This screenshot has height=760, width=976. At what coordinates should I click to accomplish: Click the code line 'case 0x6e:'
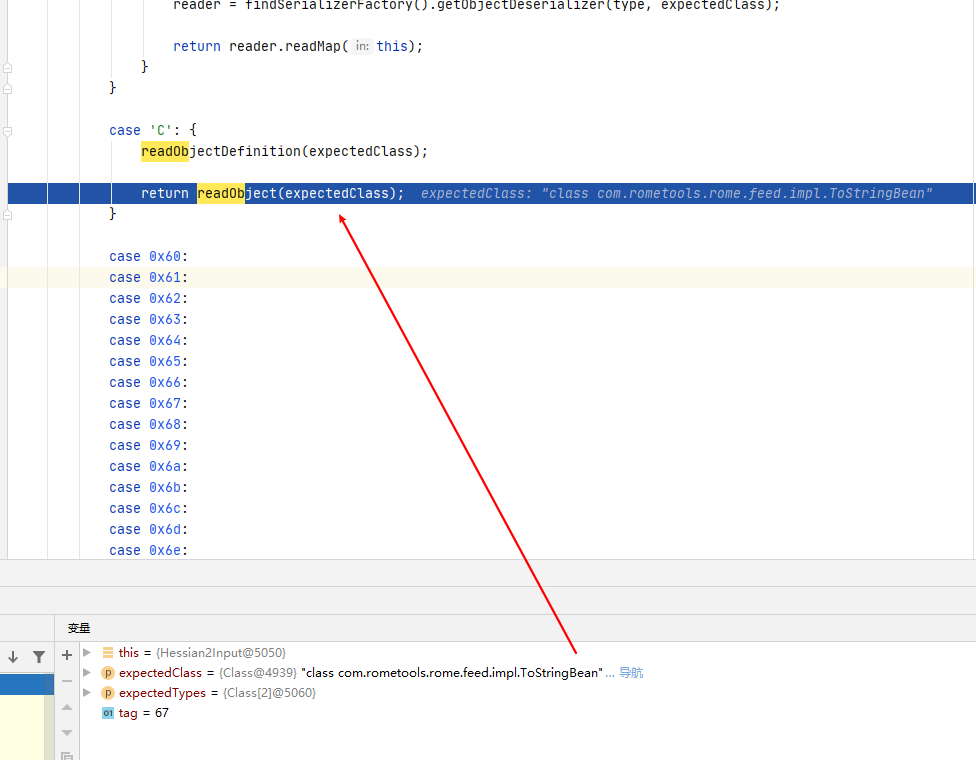[x=148, y=551]
